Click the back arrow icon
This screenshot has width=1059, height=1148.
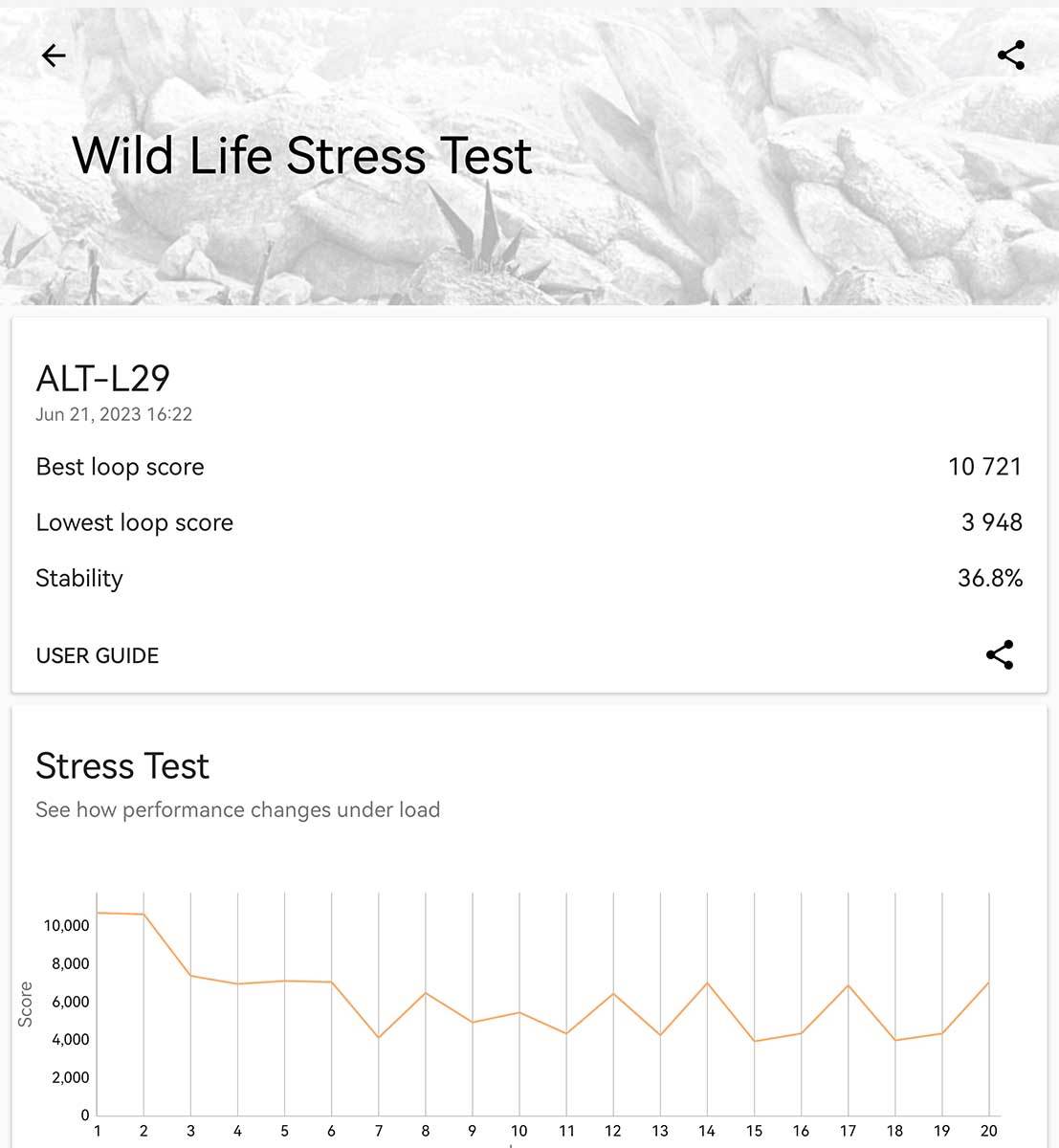point(53,55)
